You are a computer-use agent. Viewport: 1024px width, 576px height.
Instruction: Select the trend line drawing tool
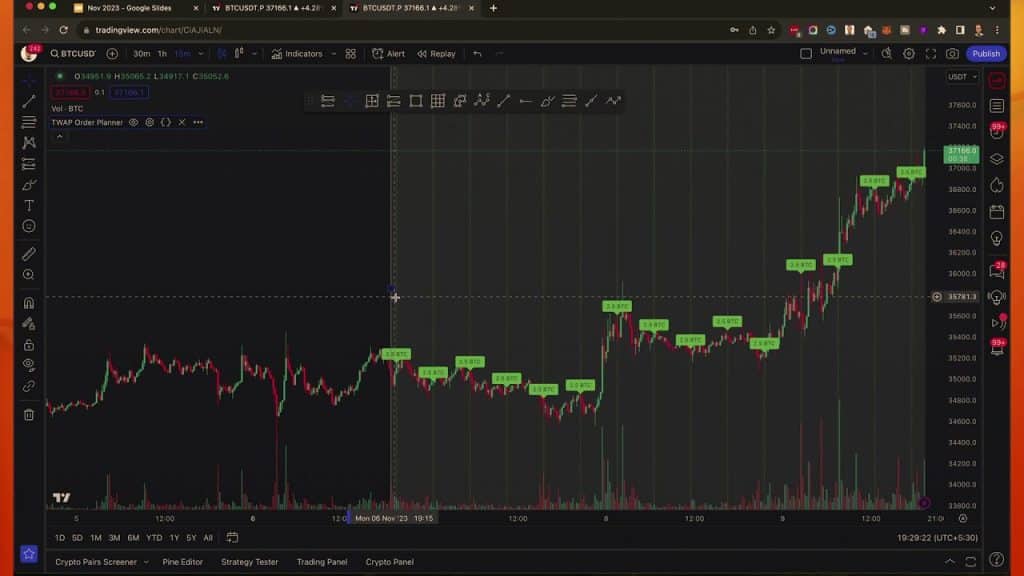click(x=29, y=101)
